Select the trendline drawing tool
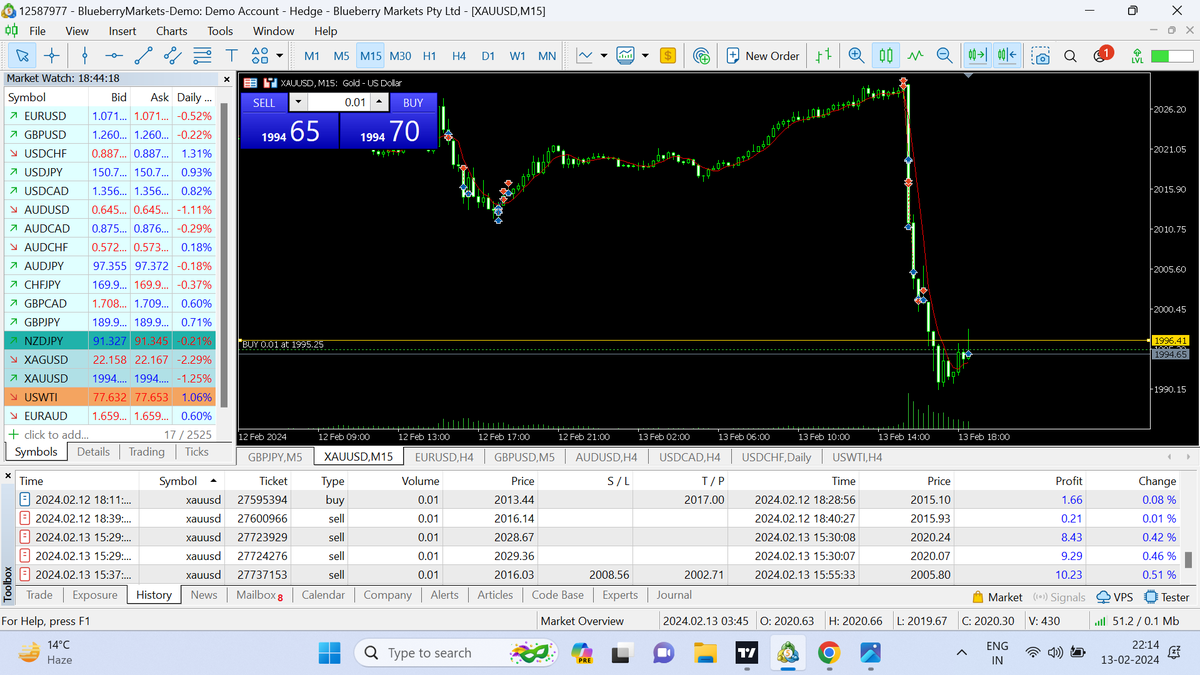1200x675 pixels. coord(144,56)
